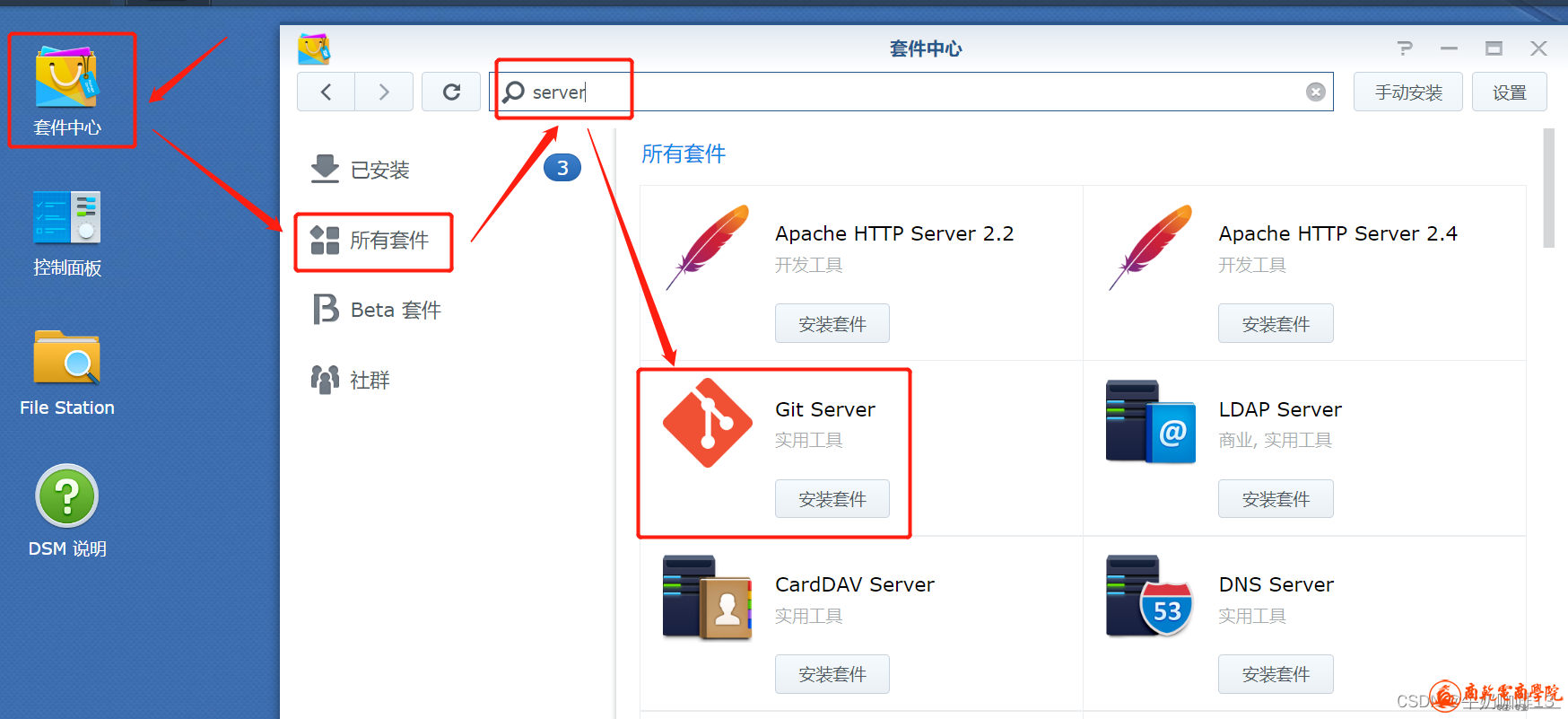This screenshot has height=719, width=1568.
Task: Install Apache HTTP Server 2.2 package
Action: pos(832,323)
